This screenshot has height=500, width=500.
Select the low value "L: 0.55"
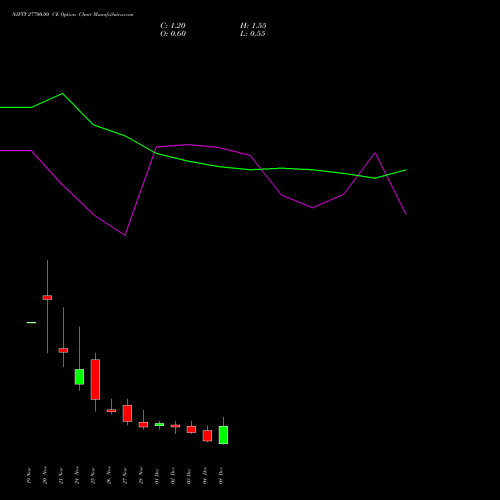[253, 34]
